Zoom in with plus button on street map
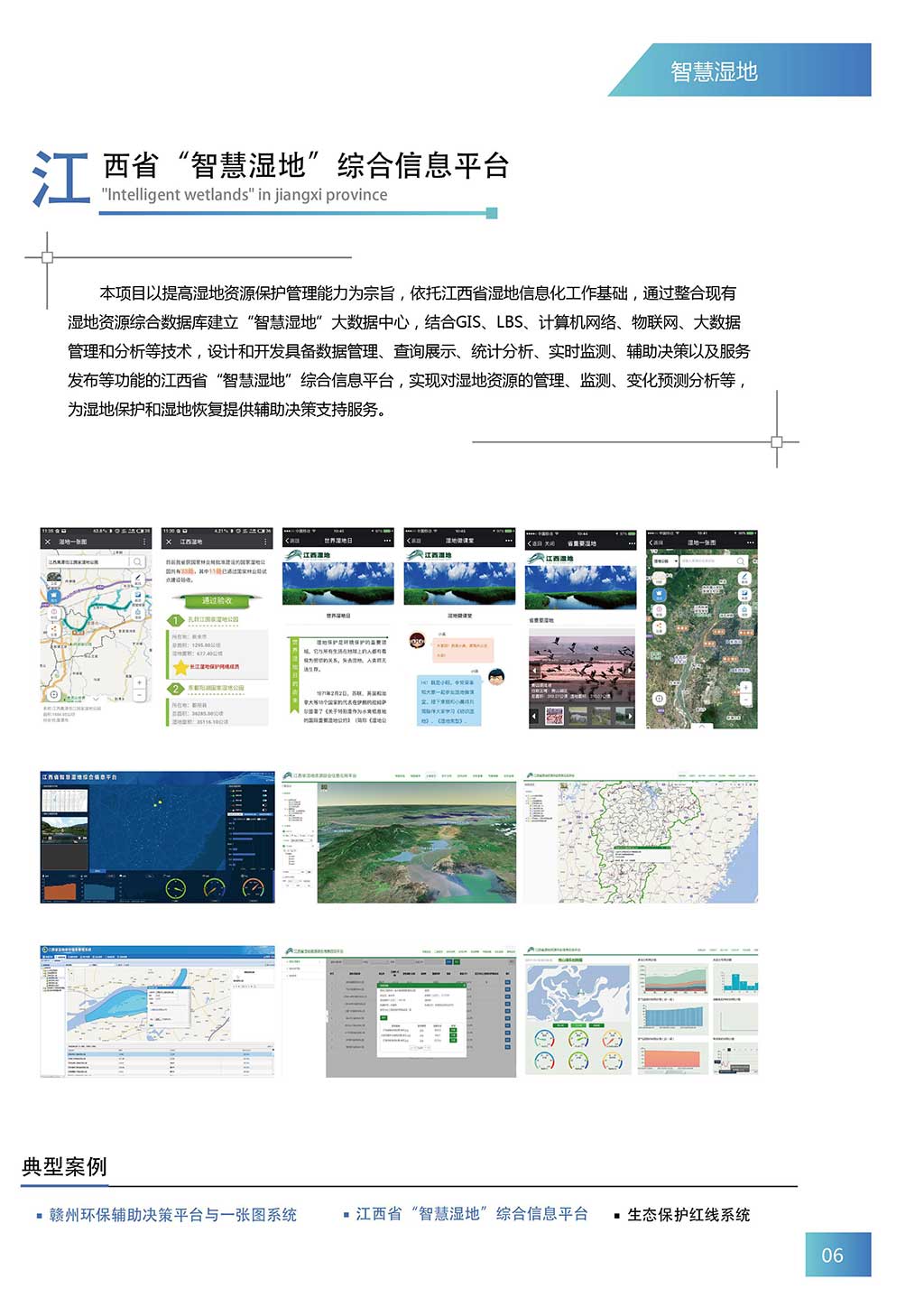 (x=139, y=682)
